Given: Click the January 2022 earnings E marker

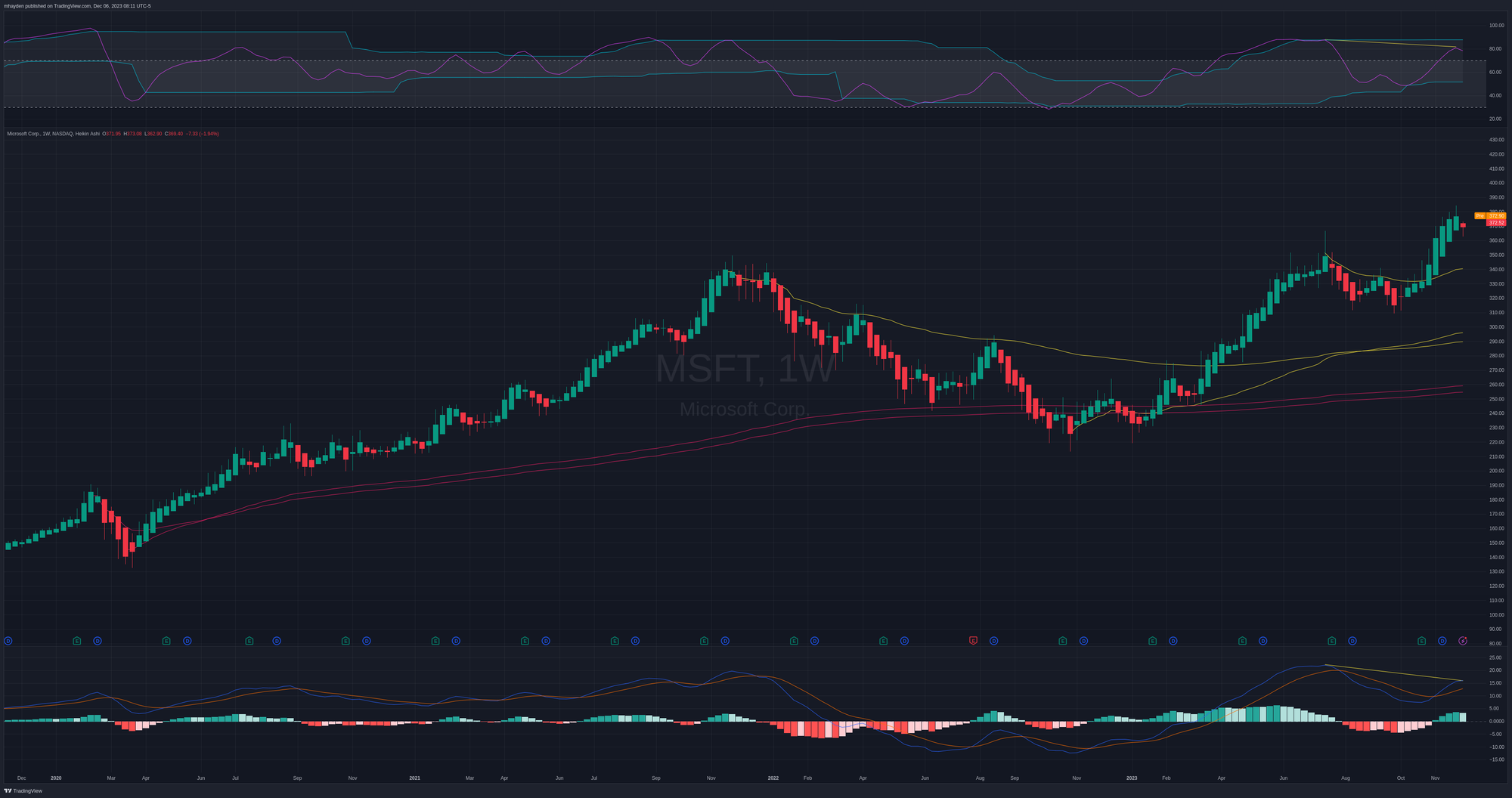Looking at the screenshot, I should point(794,641).
